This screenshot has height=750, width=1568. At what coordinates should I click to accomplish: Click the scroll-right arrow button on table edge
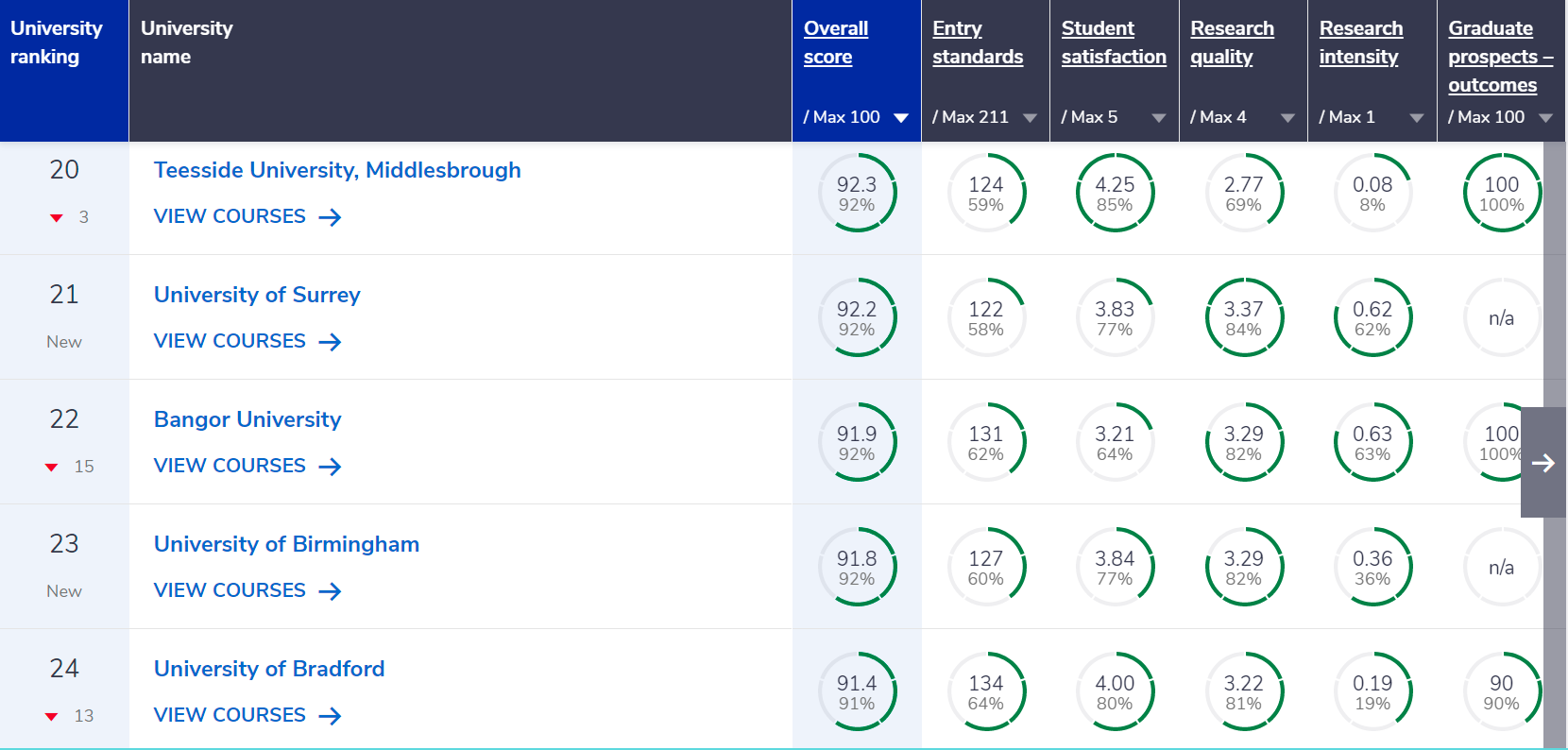[x=1543, y=462]
